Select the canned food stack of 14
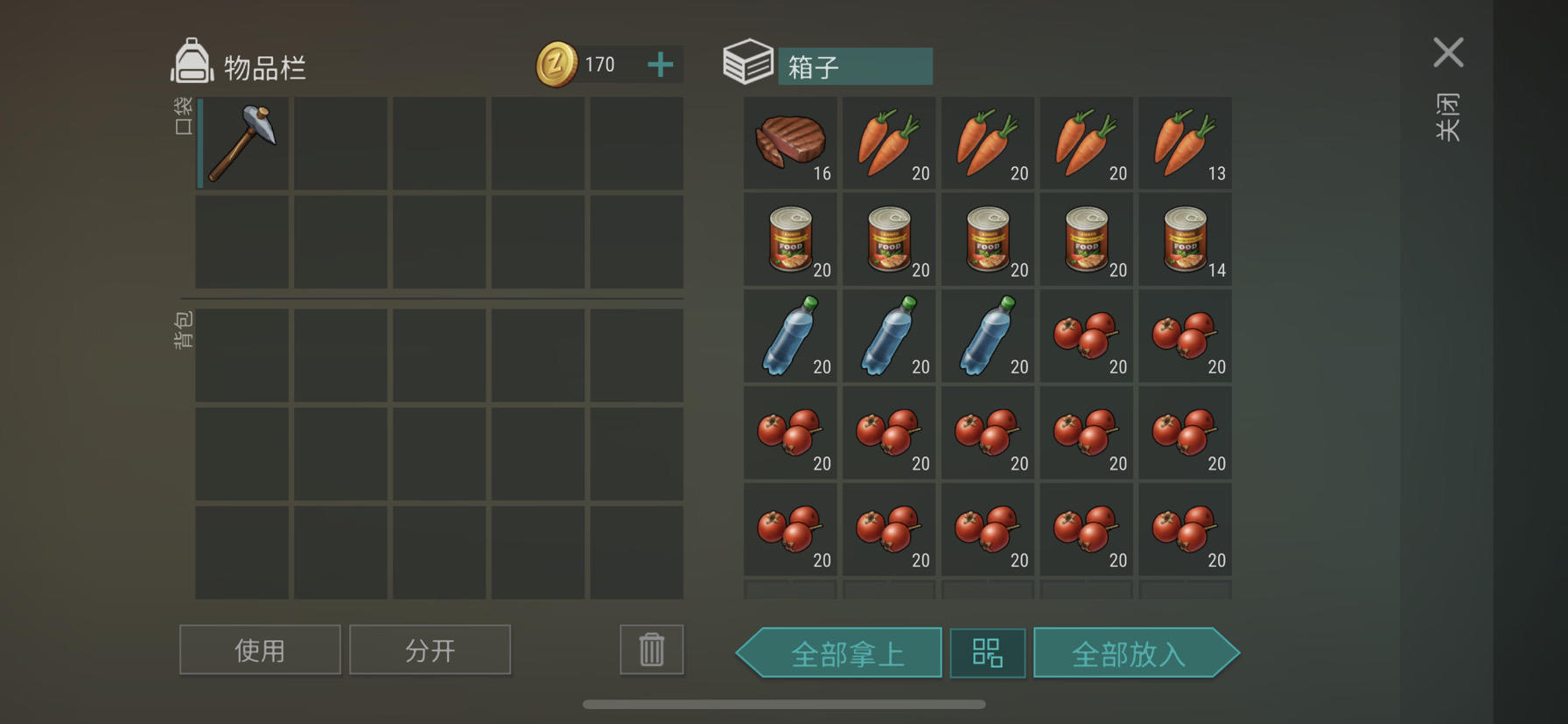Image resolution: width=1568 pixels, height=724 pixels. [x=1185, y=240]
